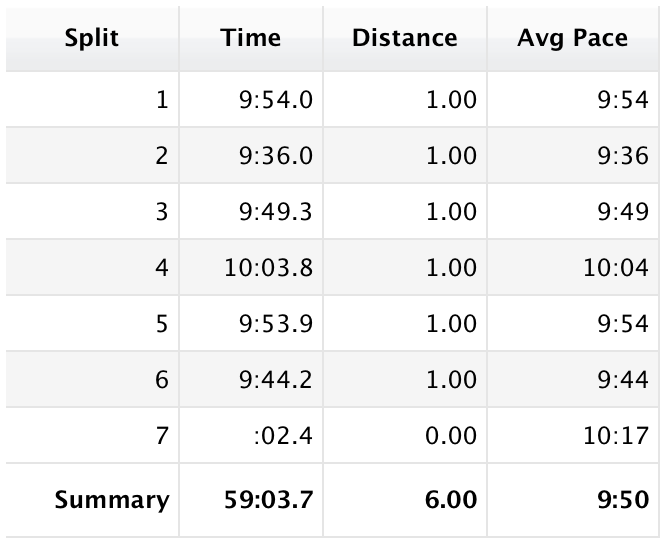670x540 pixels.
Task: Select the Distance column header
Action: pyautogui.click(x=404, y=39)
